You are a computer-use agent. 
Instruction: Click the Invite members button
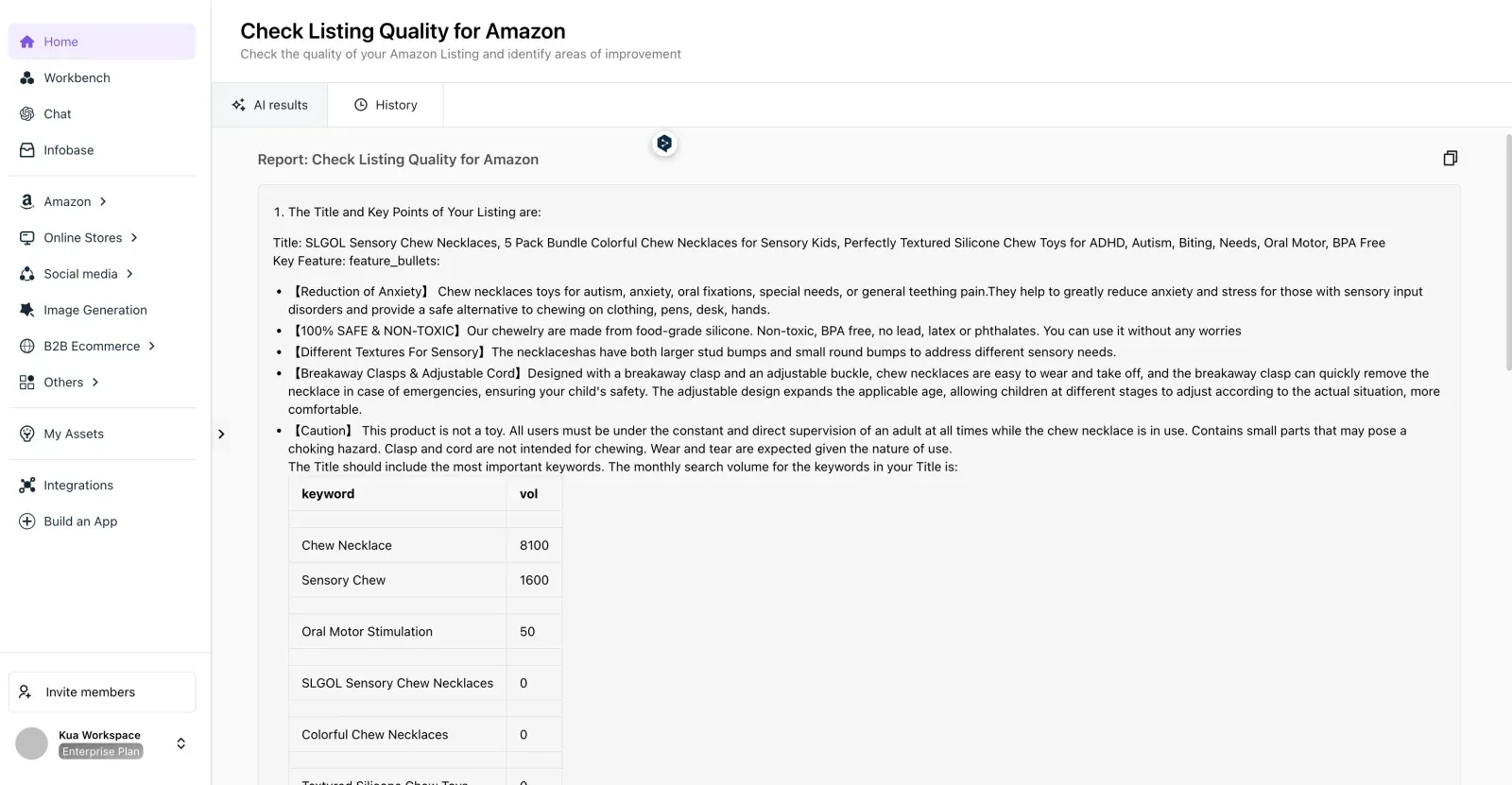[x=101, y=691]
